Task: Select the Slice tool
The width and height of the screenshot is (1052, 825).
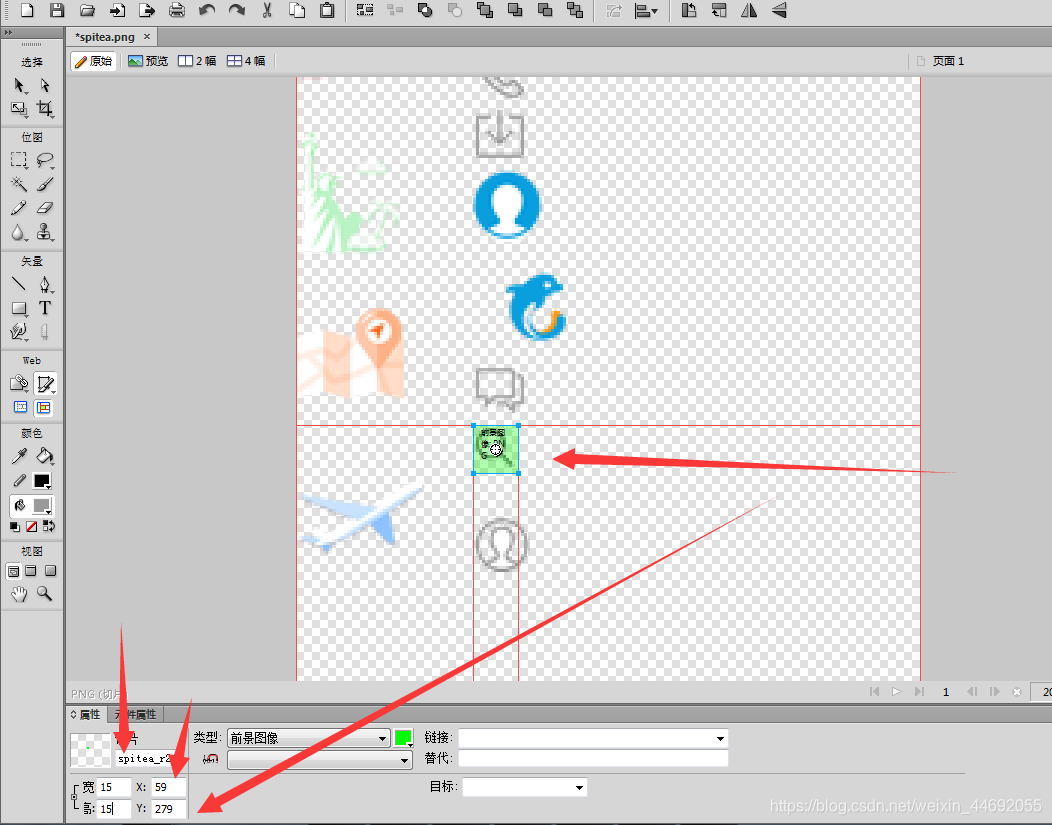Action: 45,383
